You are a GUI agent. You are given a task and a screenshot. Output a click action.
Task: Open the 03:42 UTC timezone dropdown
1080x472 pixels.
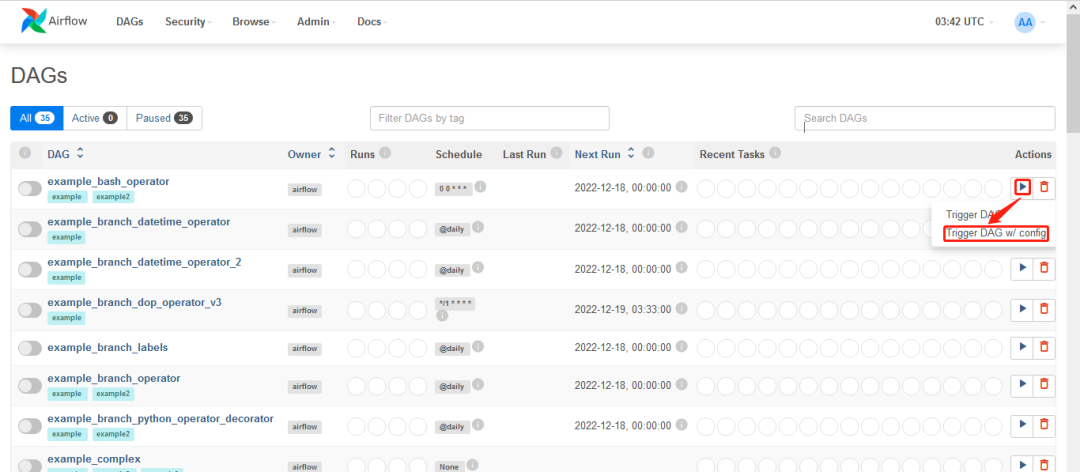[964, 21]
